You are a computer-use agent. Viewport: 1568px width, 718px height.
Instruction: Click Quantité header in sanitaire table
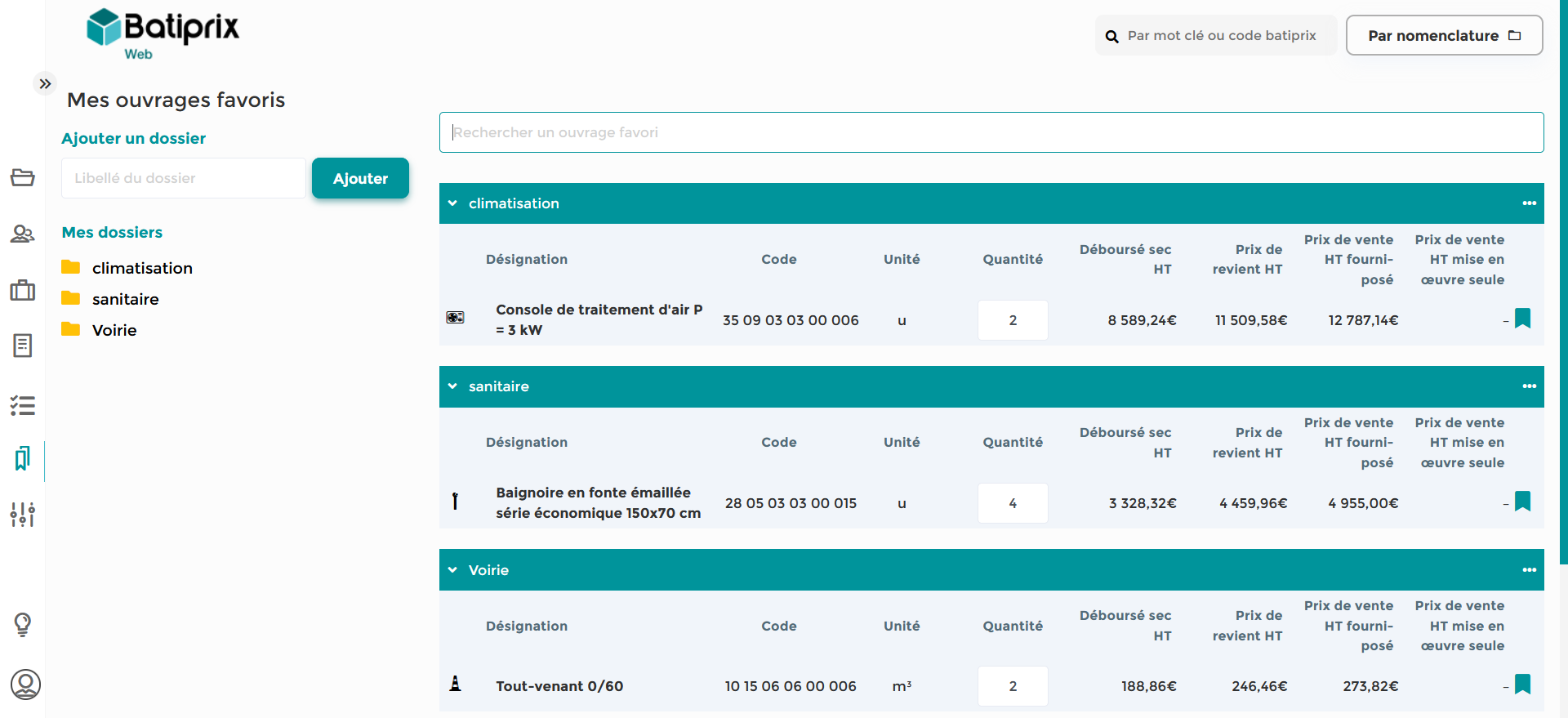pyautogui.click(x=1013, y=442)
